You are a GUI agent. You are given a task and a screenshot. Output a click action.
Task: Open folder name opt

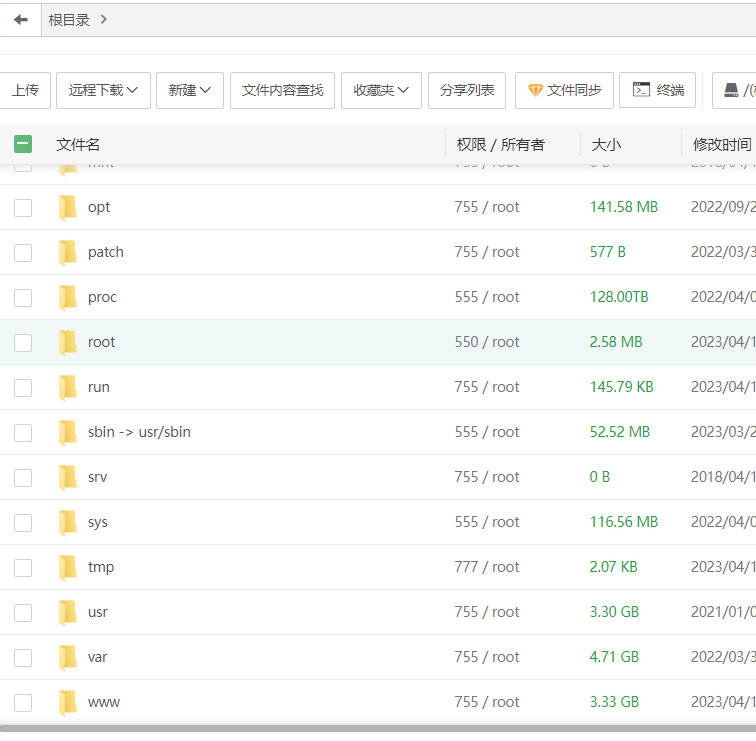99,207
